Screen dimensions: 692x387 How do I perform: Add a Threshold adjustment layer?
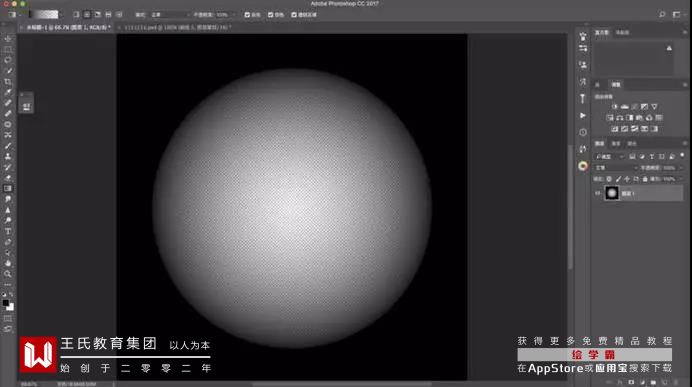[x=634, y=129]
